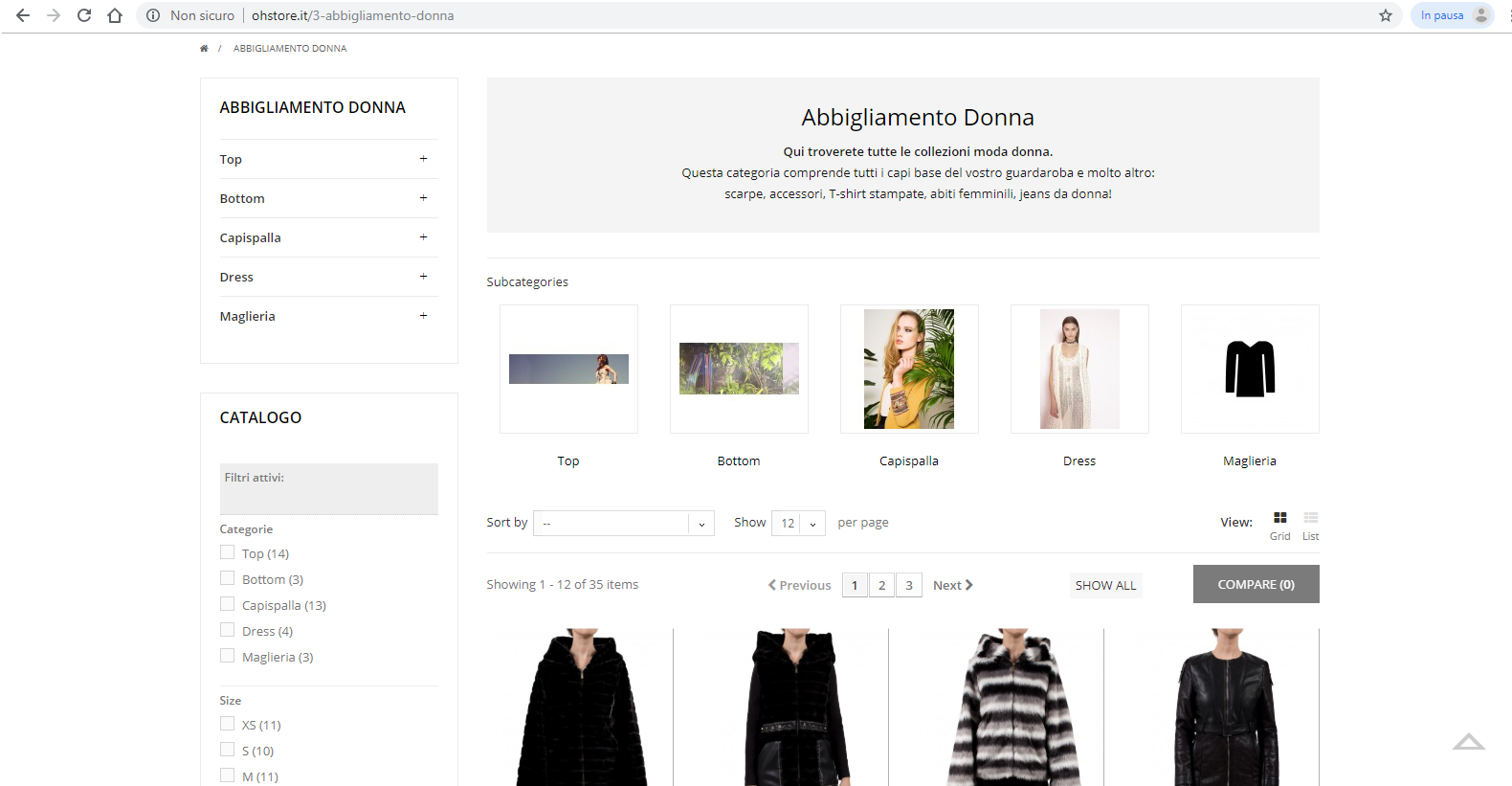
Task: Click the browser forward arrow
Action: point(54,15)
